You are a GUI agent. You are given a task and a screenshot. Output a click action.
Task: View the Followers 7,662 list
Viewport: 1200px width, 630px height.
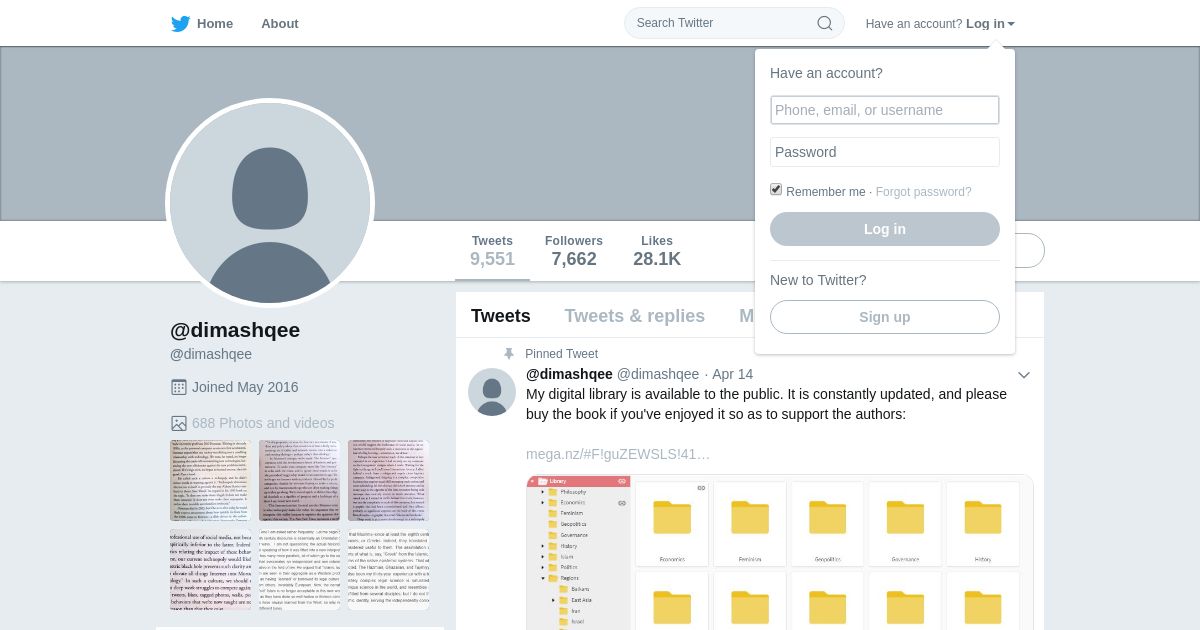pyautogui.click(x=574, y=252)
